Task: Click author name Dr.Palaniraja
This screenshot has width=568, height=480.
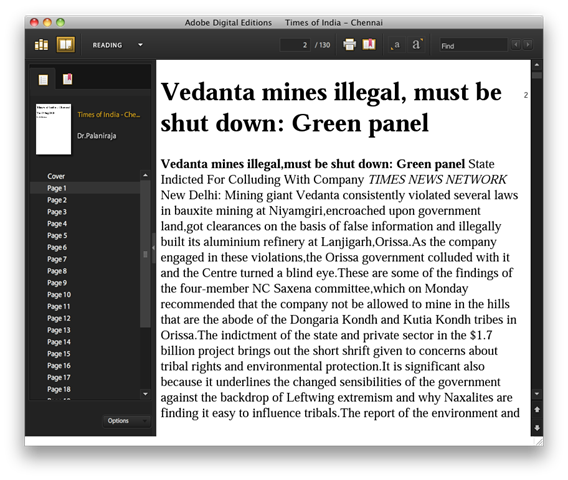Action: tap(96, 136)
